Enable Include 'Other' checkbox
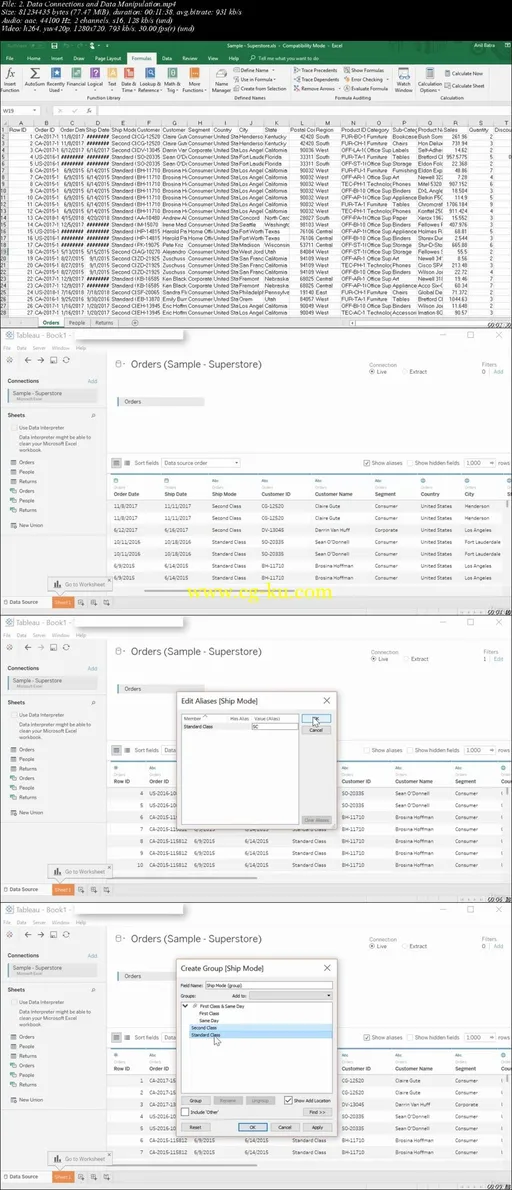This screenshot has width=512, height=1190. [186, 1112]
